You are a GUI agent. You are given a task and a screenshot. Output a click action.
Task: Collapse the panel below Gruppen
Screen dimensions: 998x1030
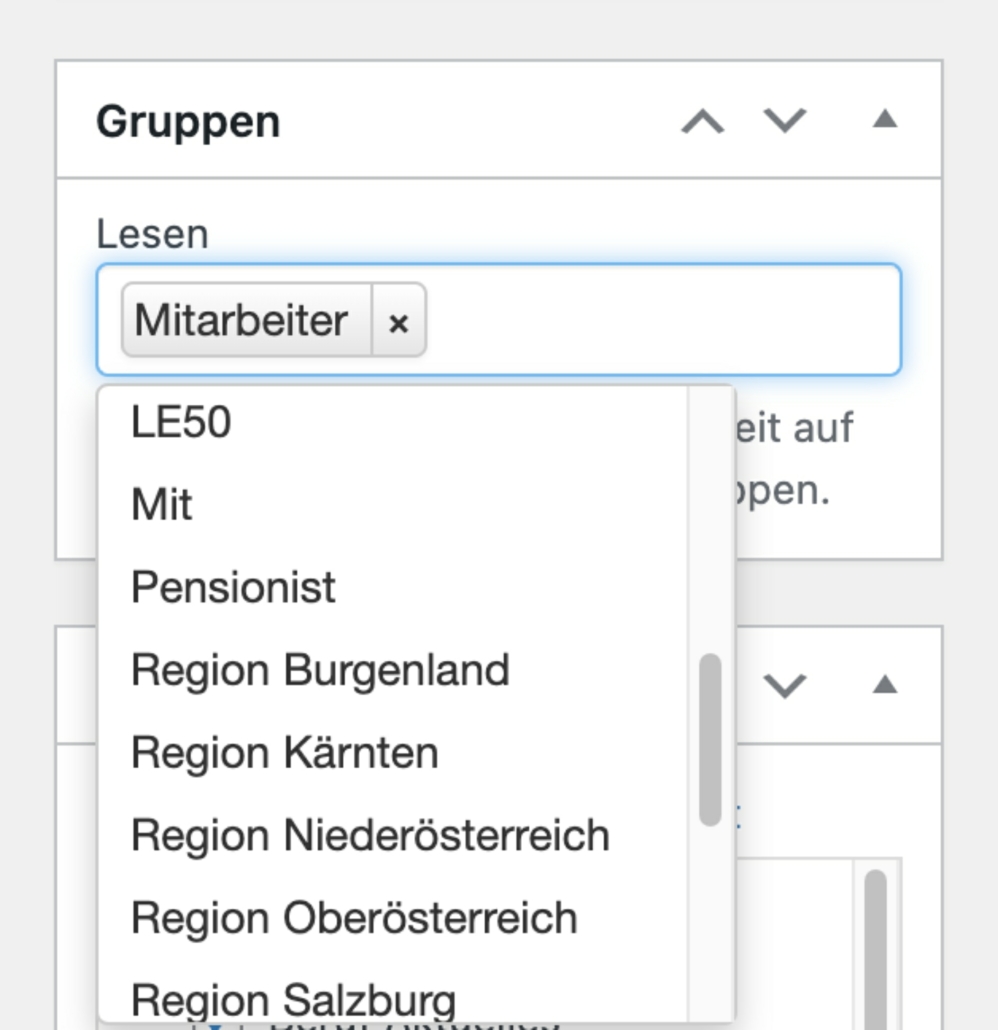coord(884,686)
